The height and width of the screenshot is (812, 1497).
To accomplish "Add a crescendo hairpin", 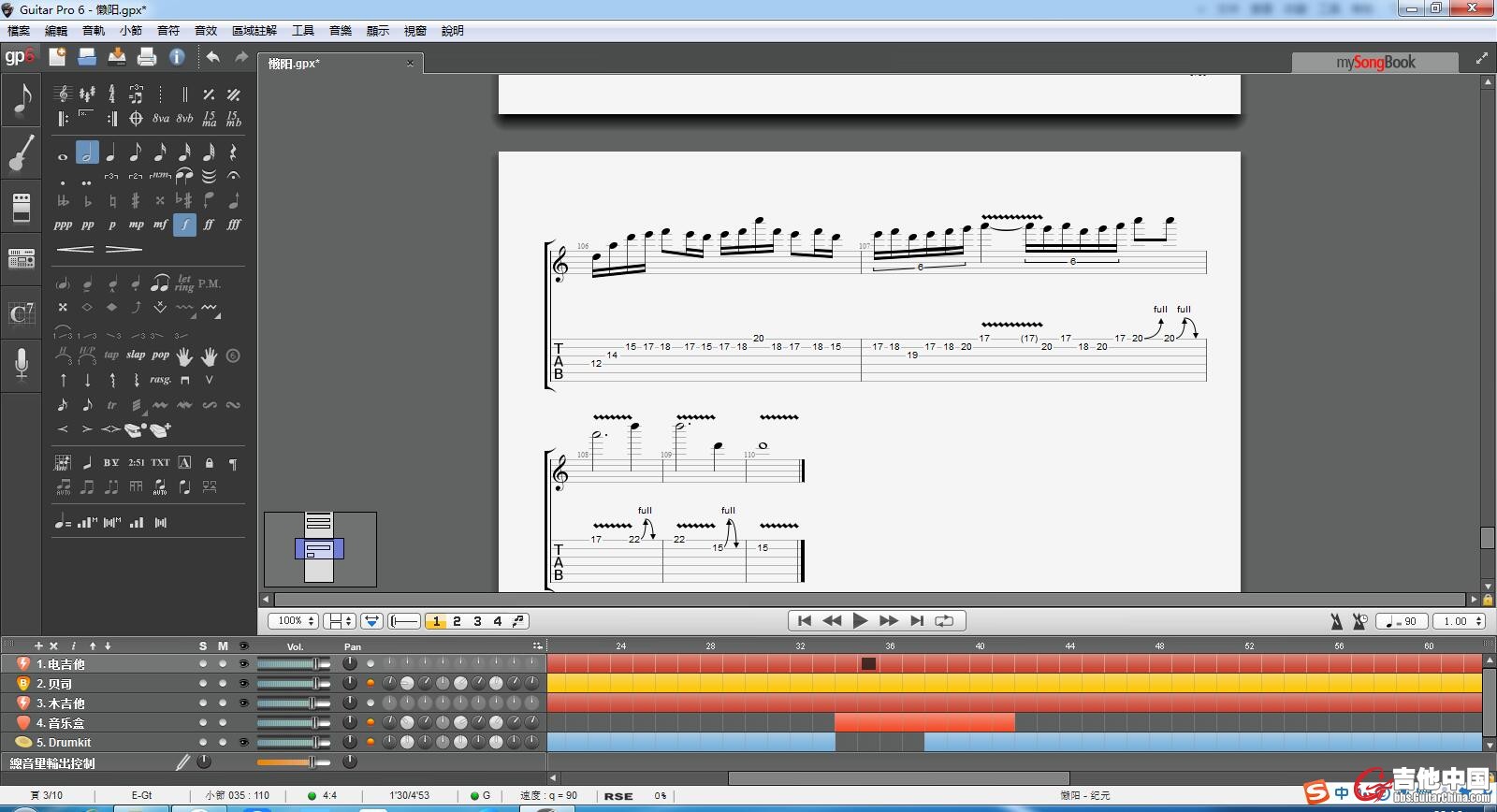I will pos(75,249).
